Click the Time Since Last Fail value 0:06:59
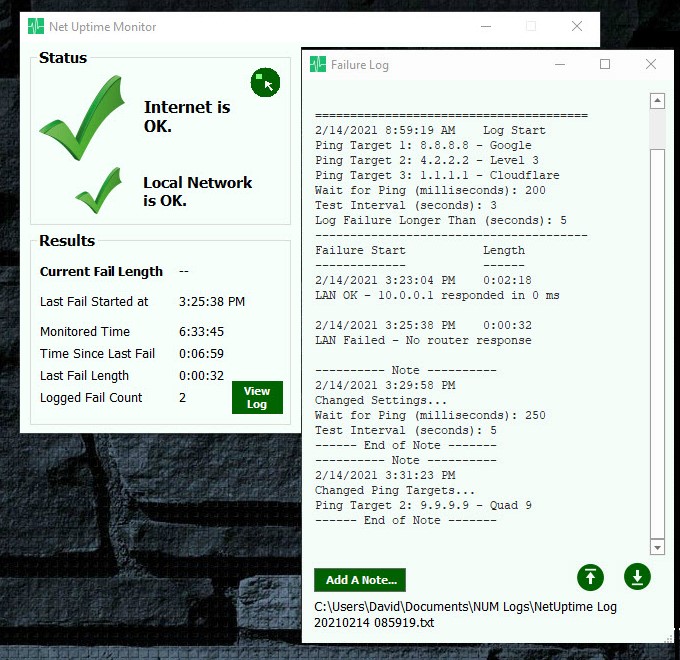Image resolution: width=680 pixels, height=660 pixels. 201,353
